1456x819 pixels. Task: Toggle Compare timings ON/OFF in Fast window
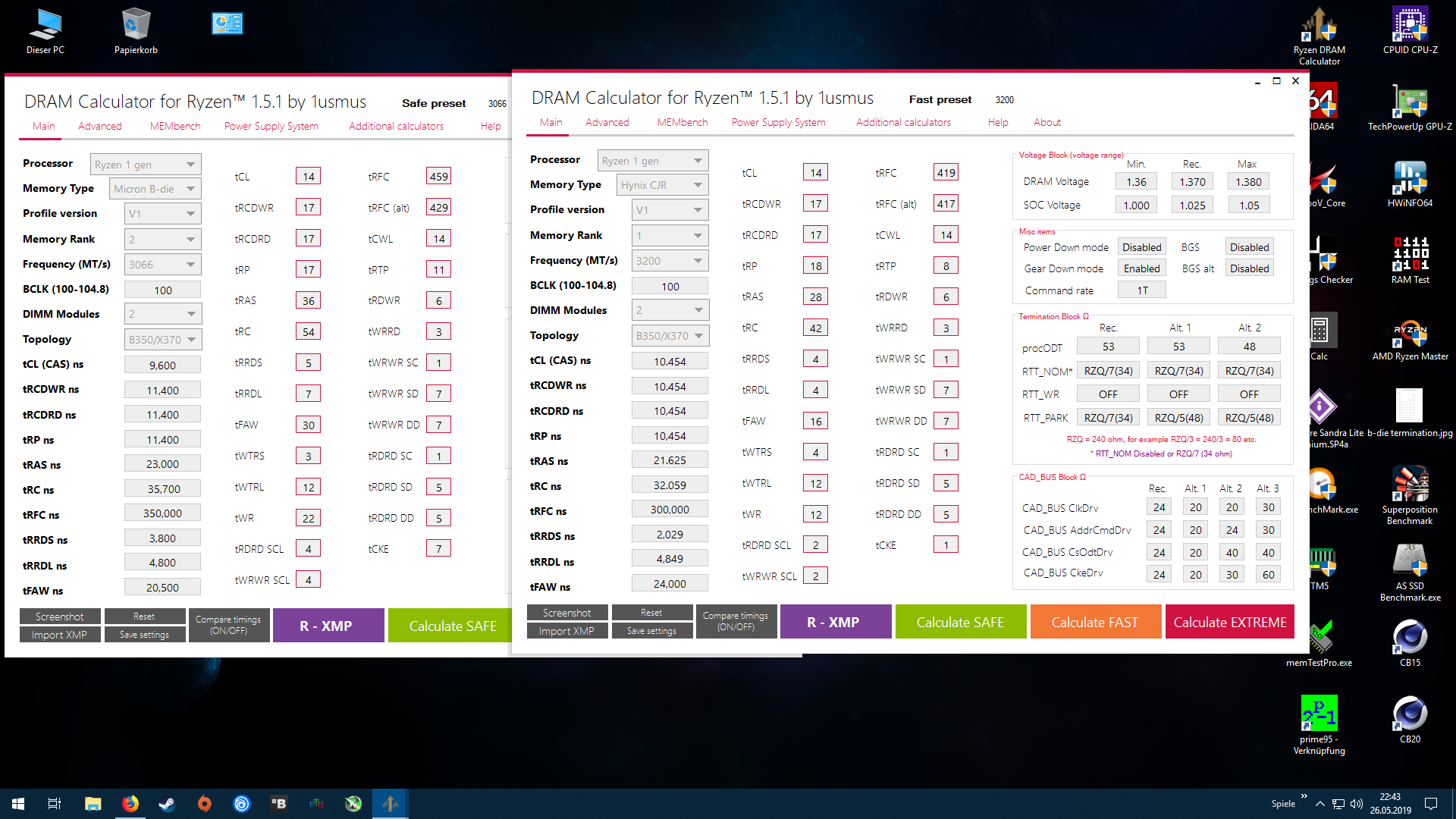736,622
